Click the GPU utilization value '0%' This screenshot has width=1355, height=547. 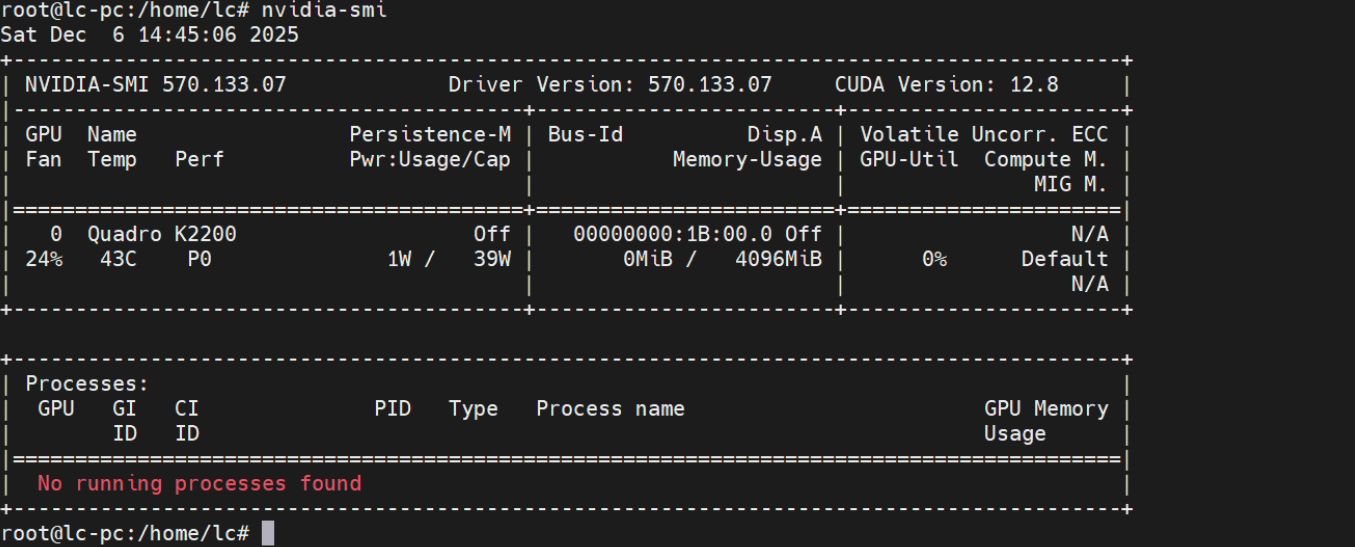tap(935, 259)
